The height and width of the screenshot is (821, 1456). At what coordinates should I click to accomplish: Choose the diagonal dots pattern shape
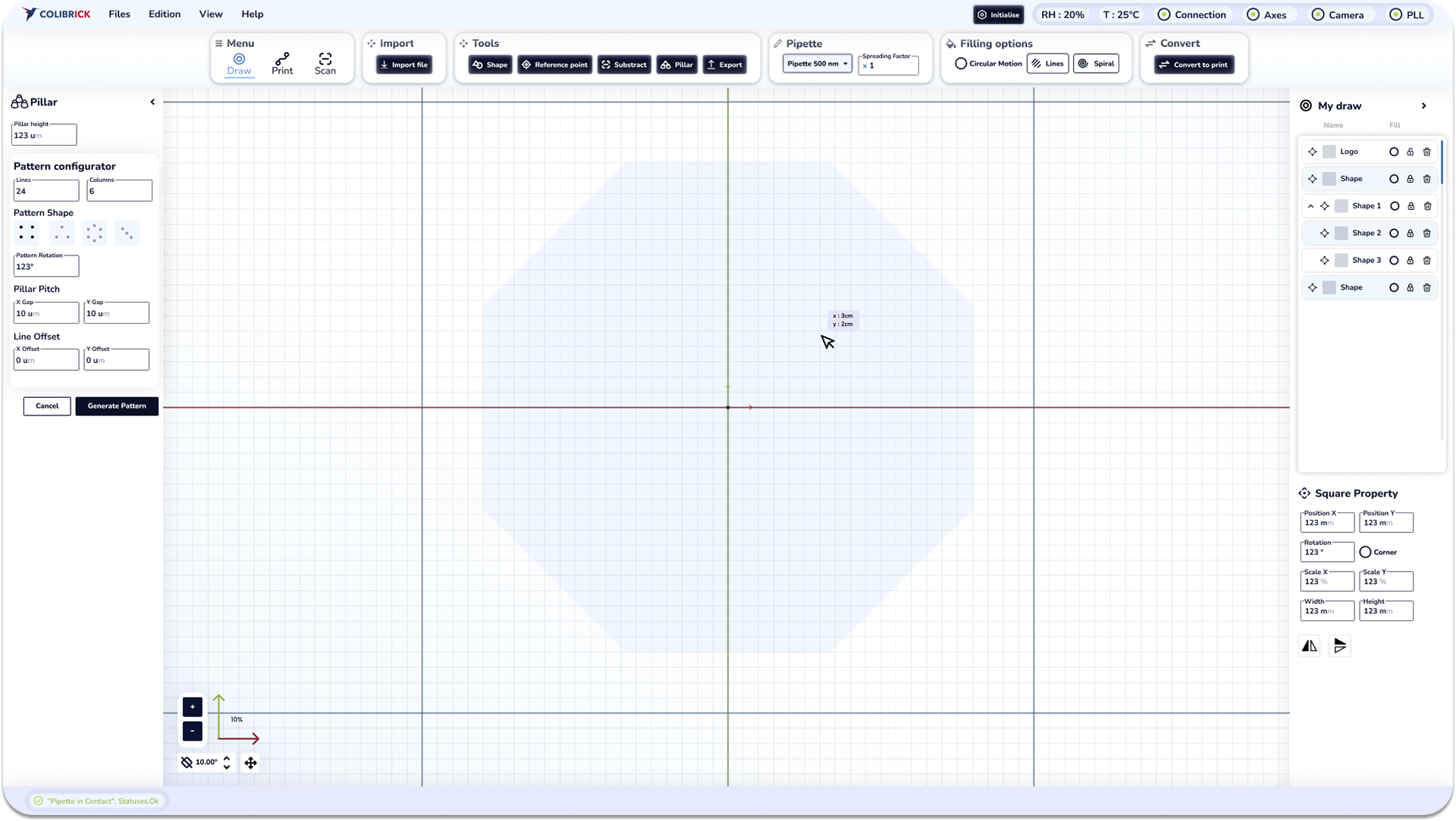click(127, 233)
